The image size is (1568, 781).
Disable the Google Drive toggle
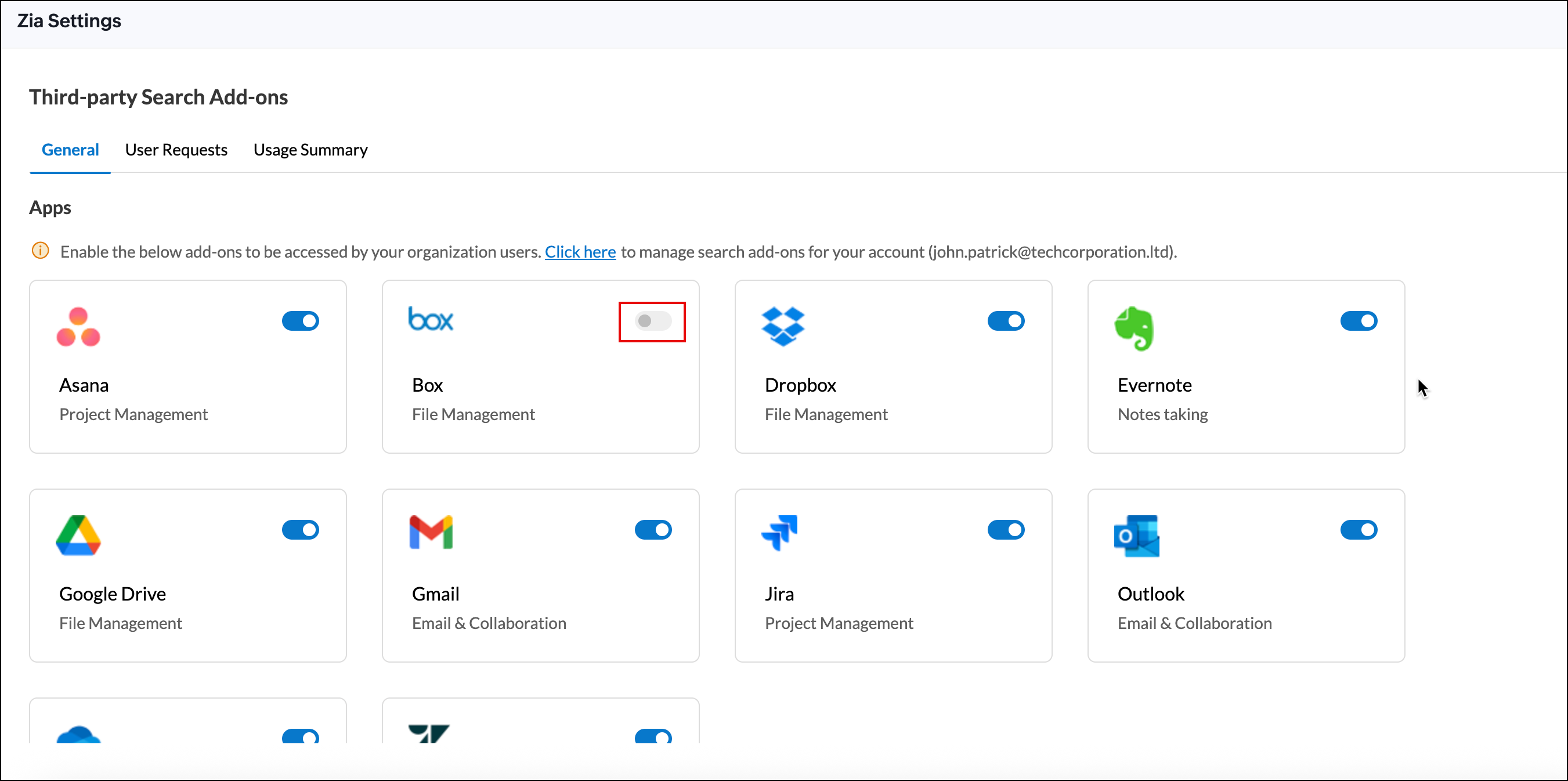tap(300, 530)
